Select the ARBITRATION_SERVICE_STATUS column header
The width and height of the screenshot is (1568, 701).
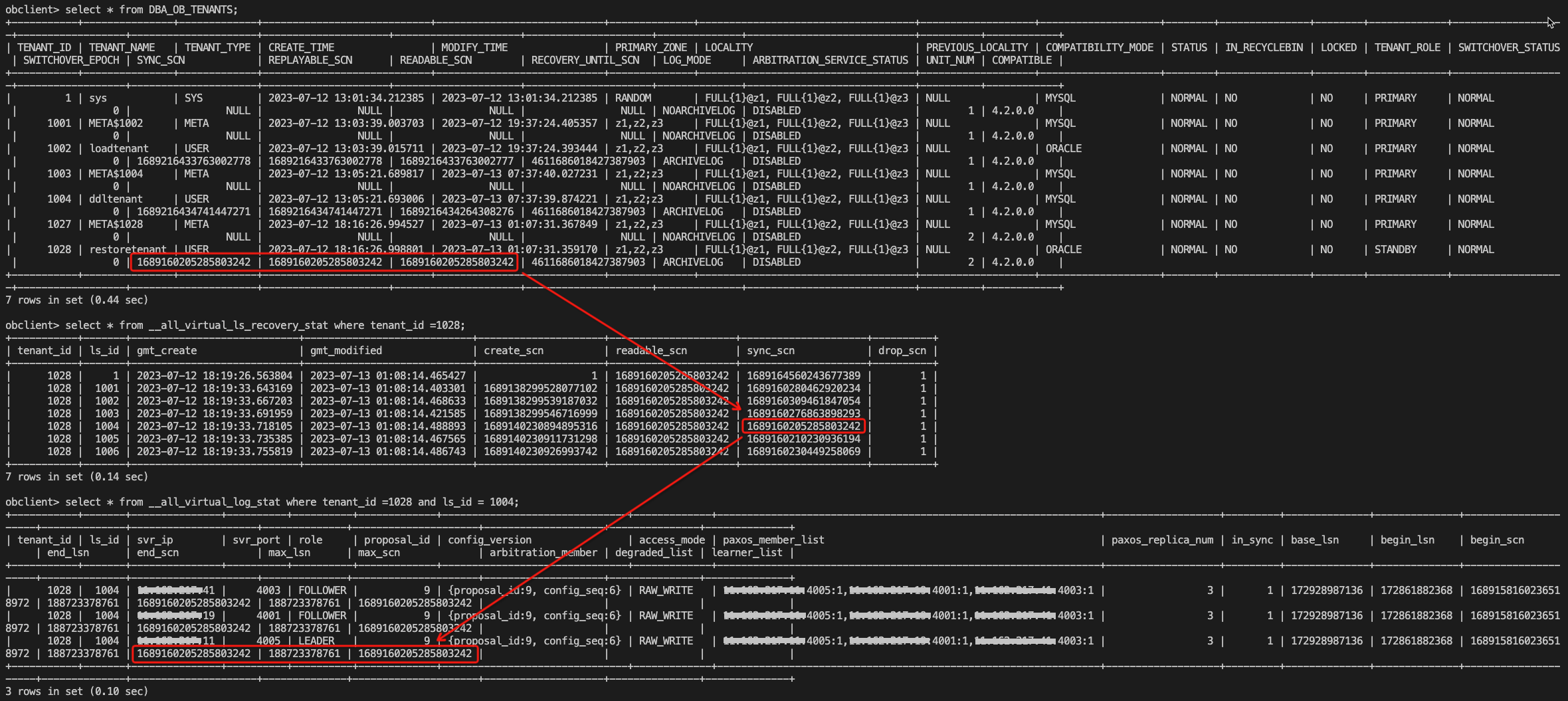tap(831, 60)
